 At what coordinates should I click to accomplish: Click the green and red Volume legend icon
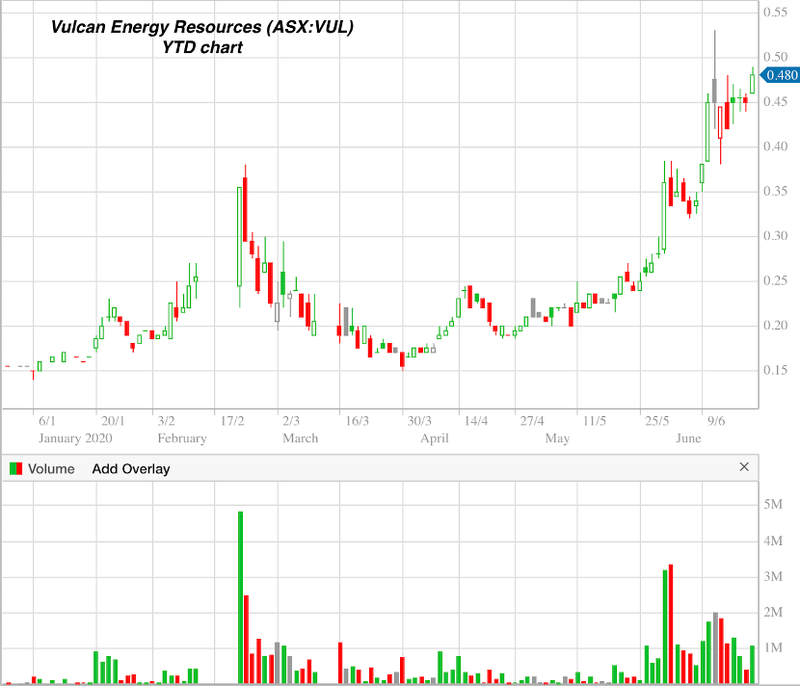[16, 469]
